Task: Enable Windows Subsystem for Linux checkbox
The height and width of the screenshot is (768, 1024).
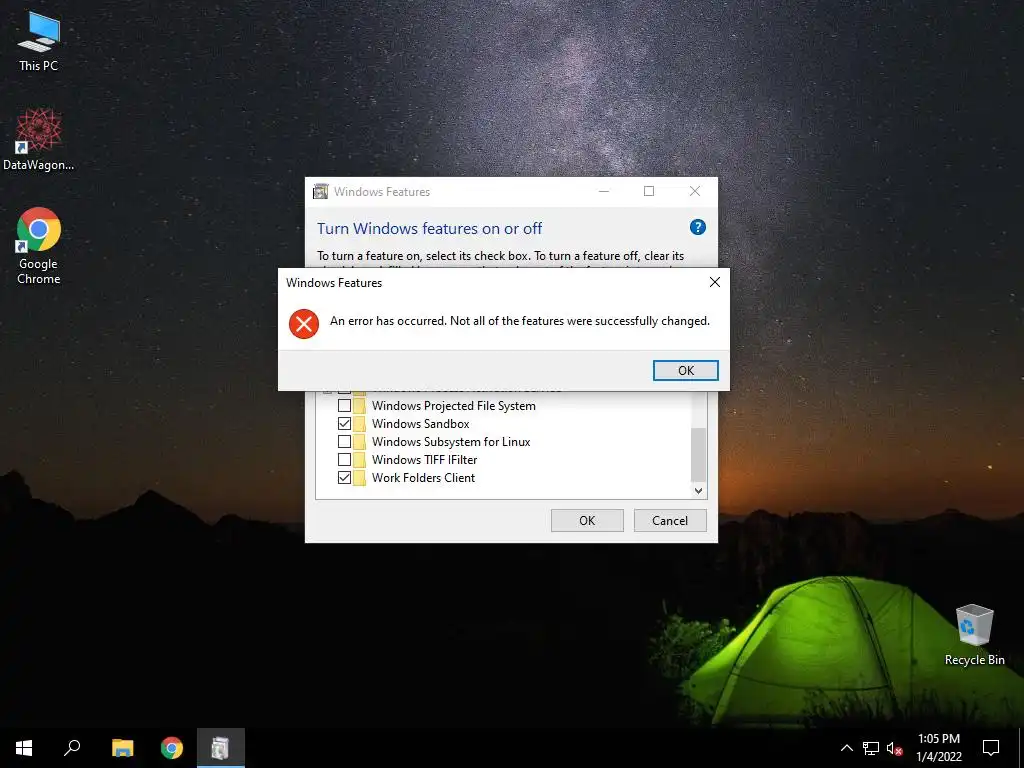Action: pos(344,441)
